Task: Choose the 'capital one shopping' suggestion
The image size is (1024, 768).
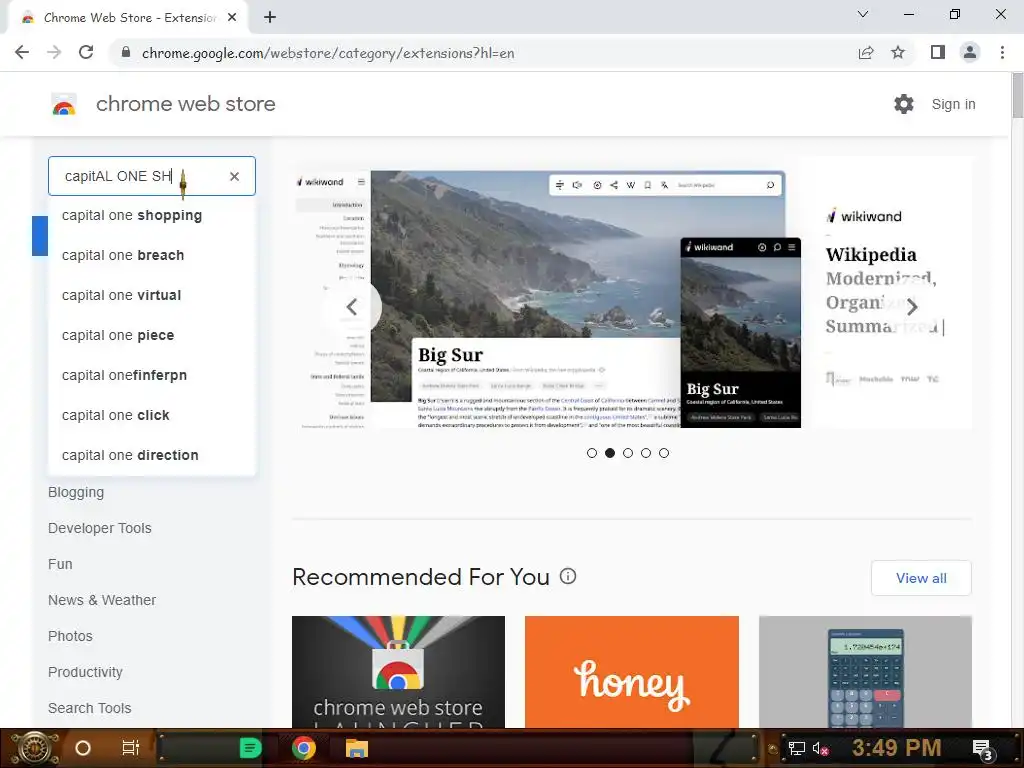Action: coord(152,216)
